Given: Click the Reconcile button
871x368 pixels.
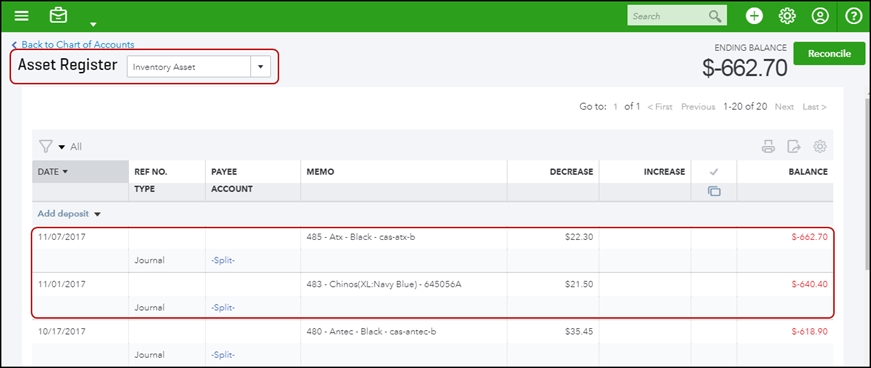Looking at the screenshot, I should click(x=829, y=53).
